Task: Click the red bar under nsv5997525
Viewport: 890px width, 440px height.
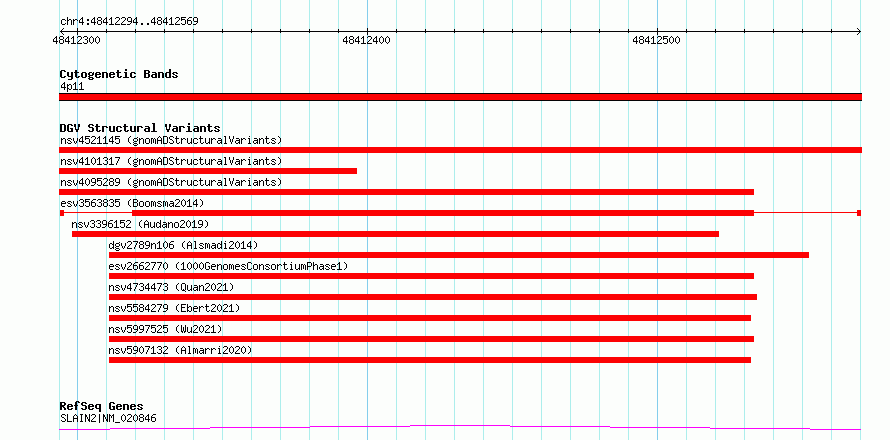Action: 431,339
